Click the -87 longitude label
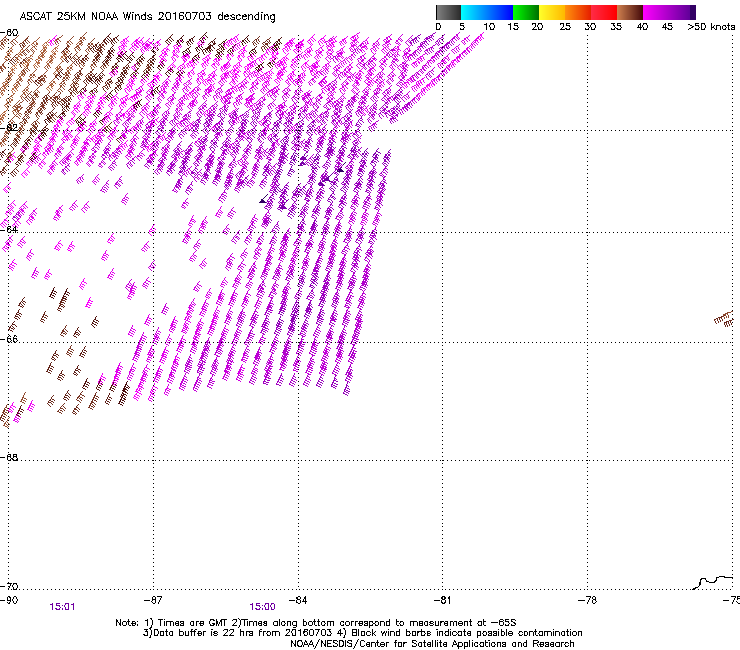This screenshot has width=740, height=650. pos(153,600)
